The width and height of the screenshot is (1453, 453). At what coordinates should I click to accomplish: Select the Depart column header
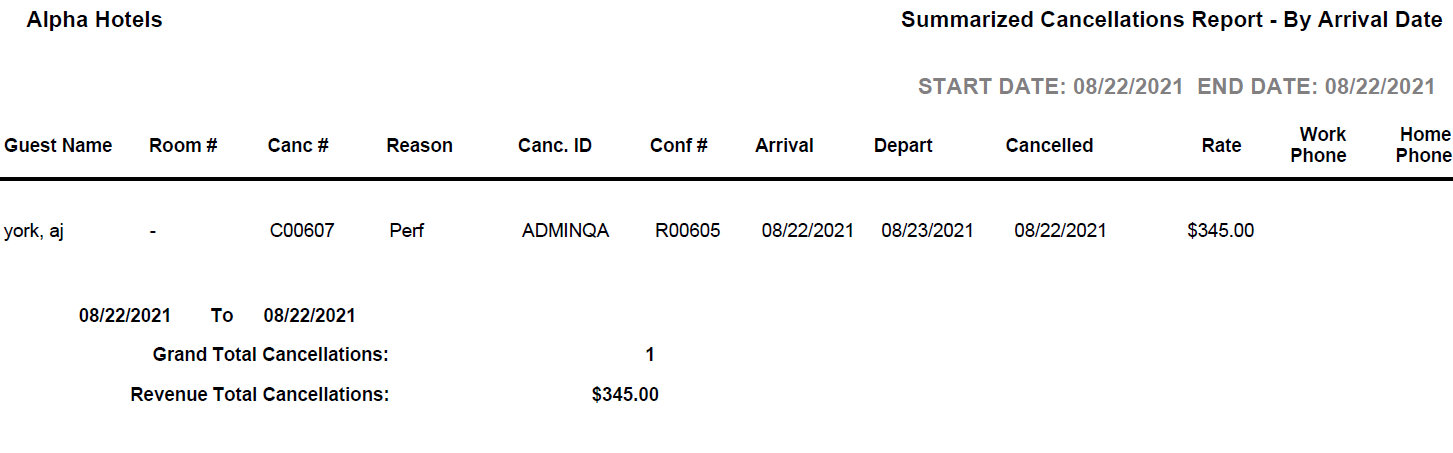pos(903,146)
